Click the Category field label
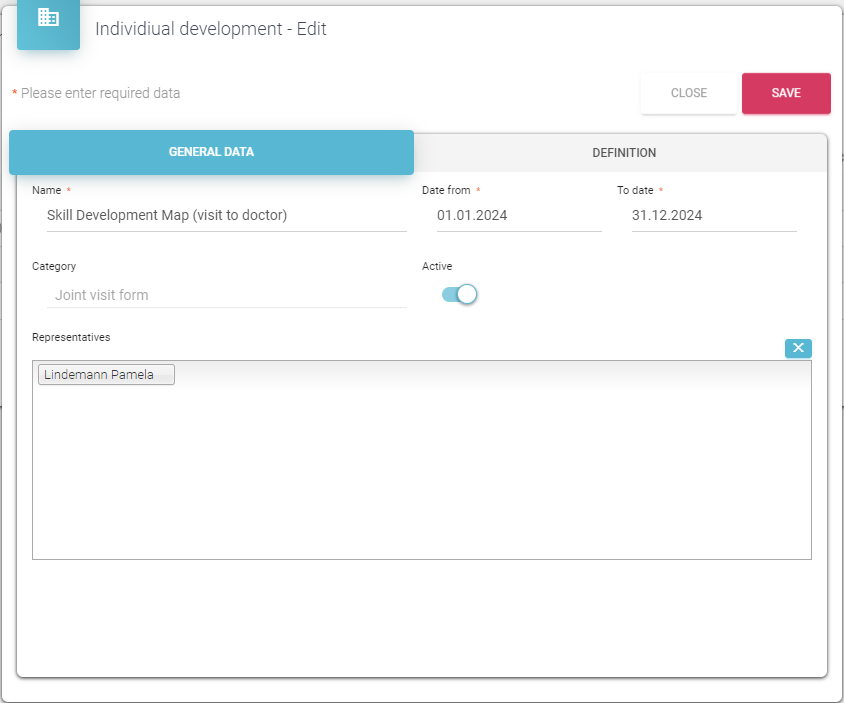The height and width of the screenshot is (703, 844). [54, 266]
